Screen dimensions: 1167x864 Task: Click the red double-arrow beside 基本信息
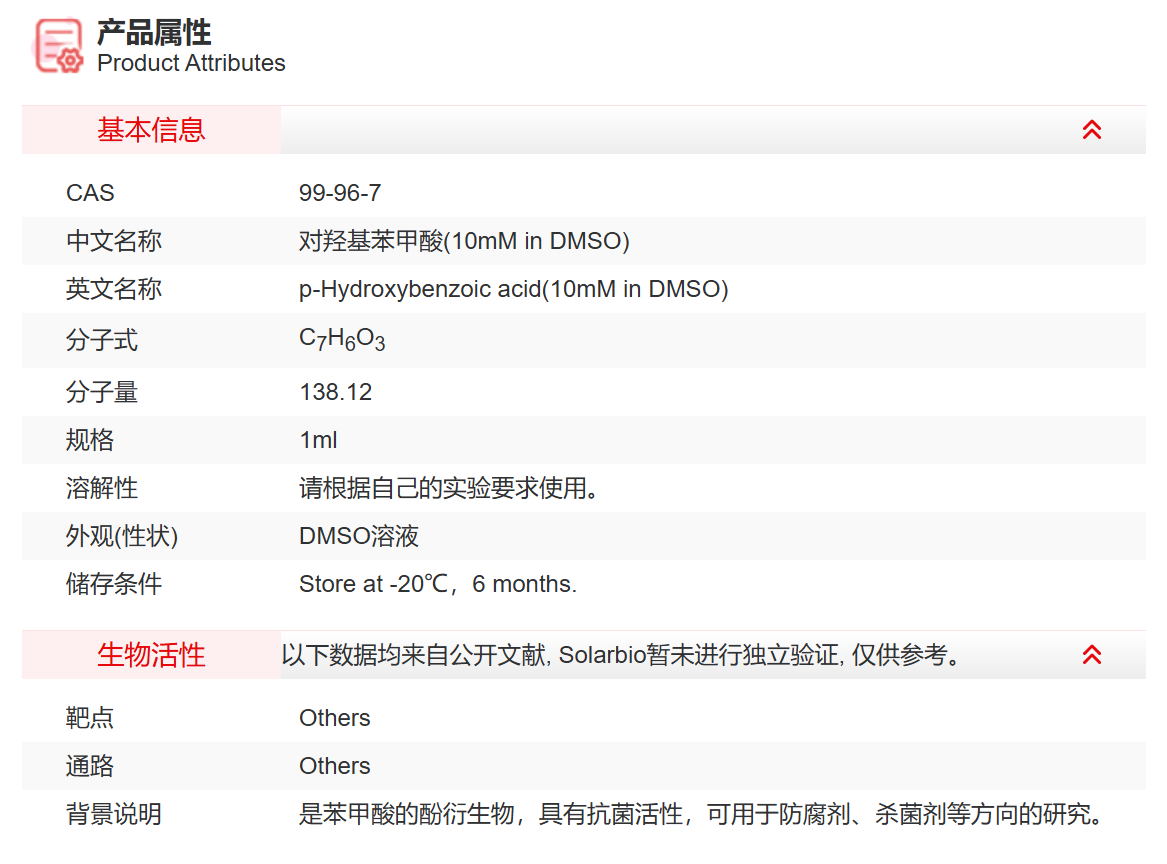coord(1092,129)
